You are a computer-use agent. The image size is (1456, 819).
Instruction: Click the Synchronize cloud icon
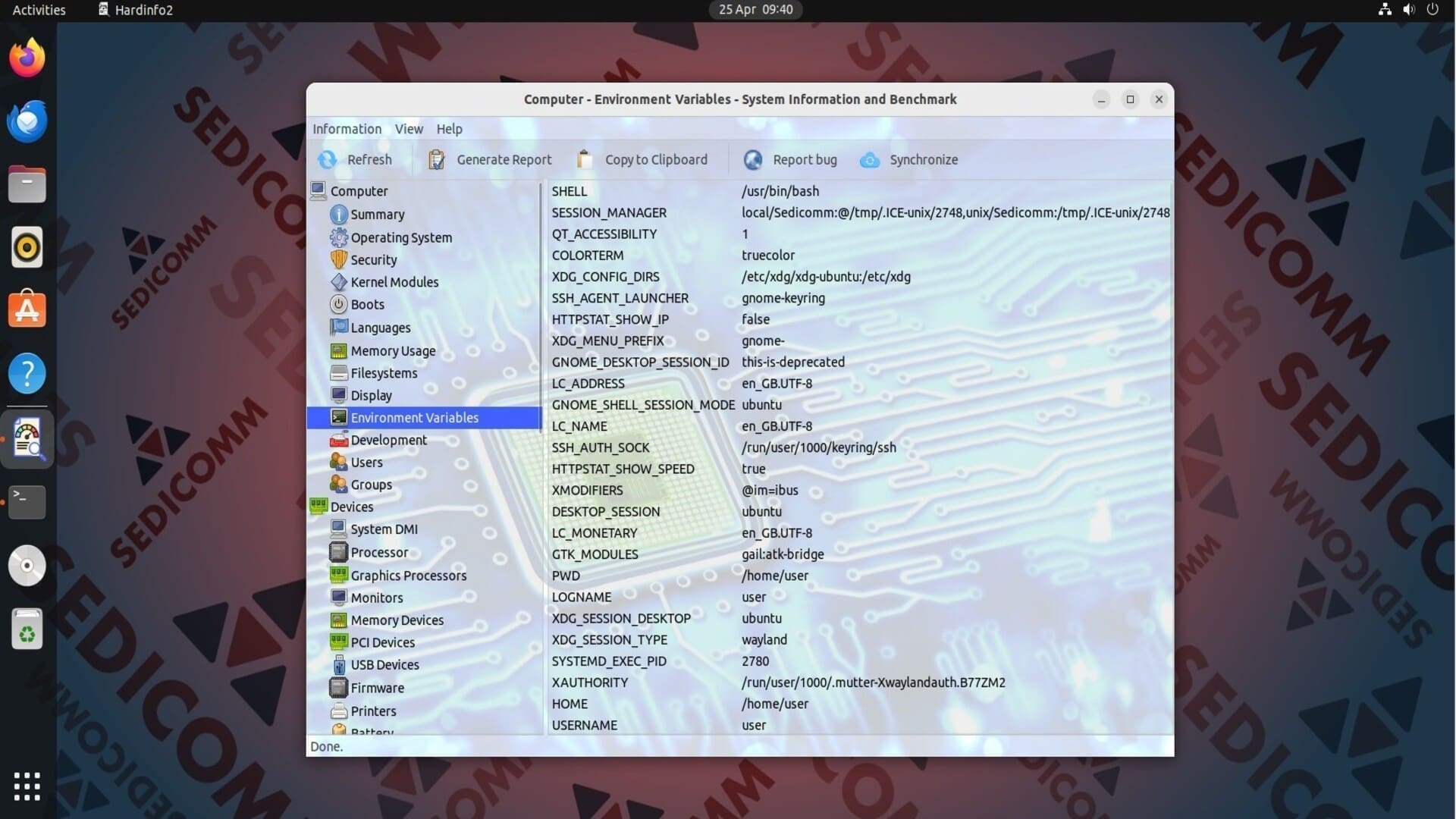(x=870, y=160)
